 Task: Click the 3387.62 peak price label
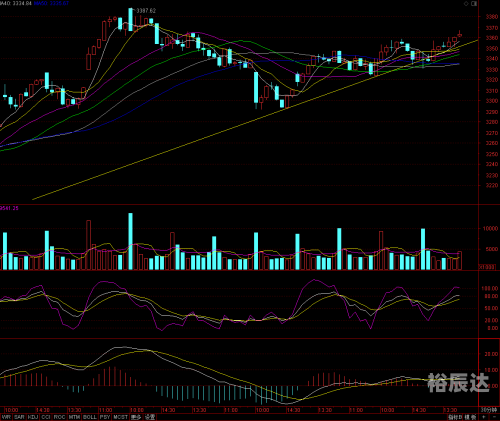[146, 11]
